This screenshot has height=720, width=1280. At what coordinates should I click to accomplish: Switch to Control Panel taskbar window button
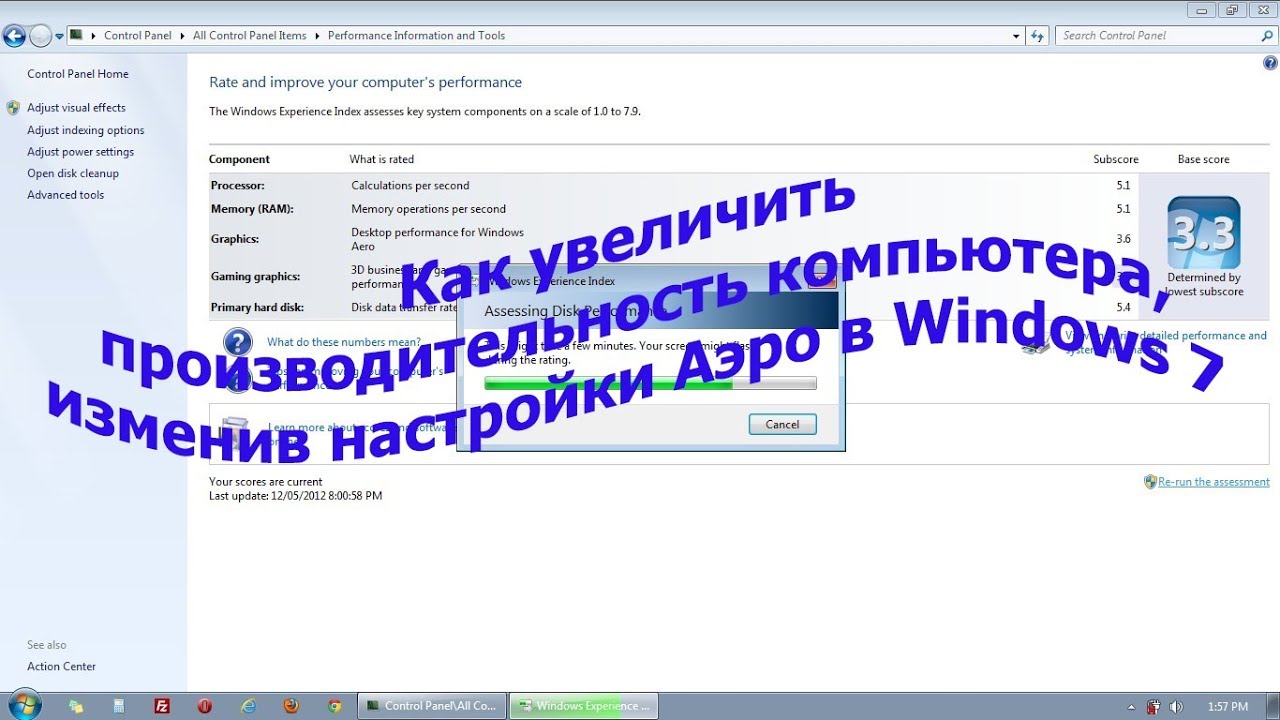(x=431, y=706)
